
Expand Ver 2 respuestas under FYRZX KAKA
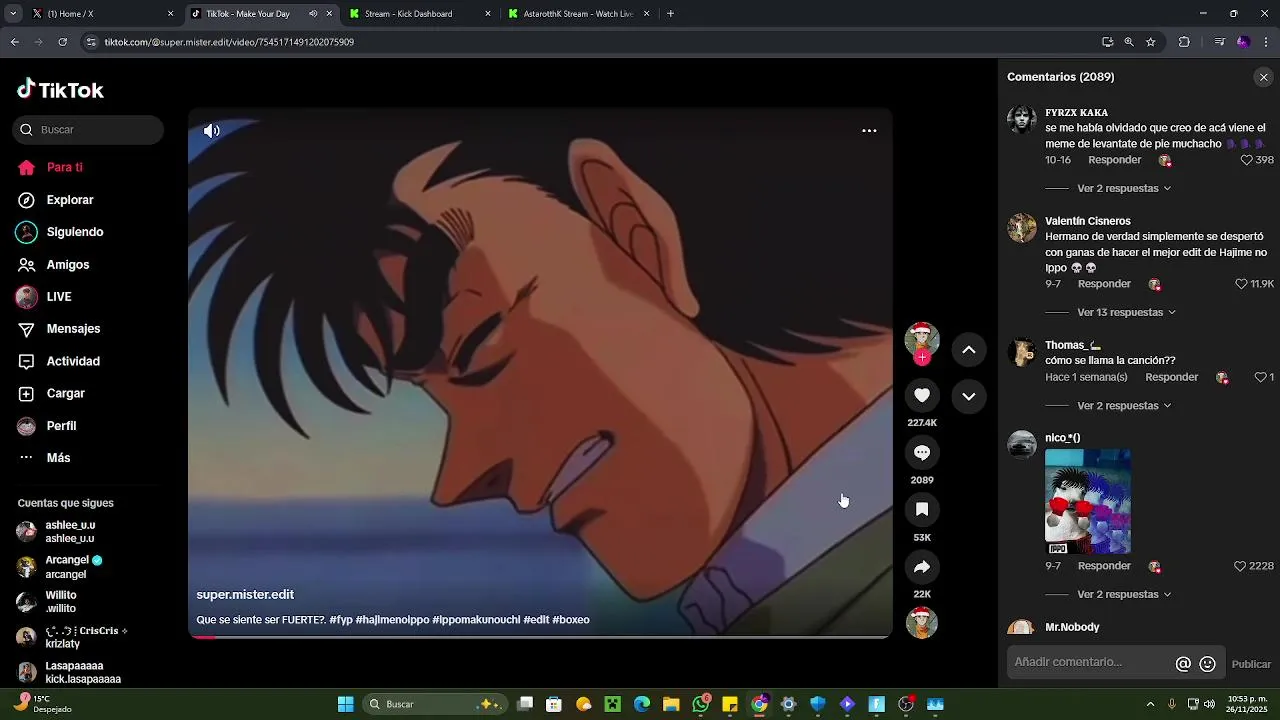(x=1123, y=188)
